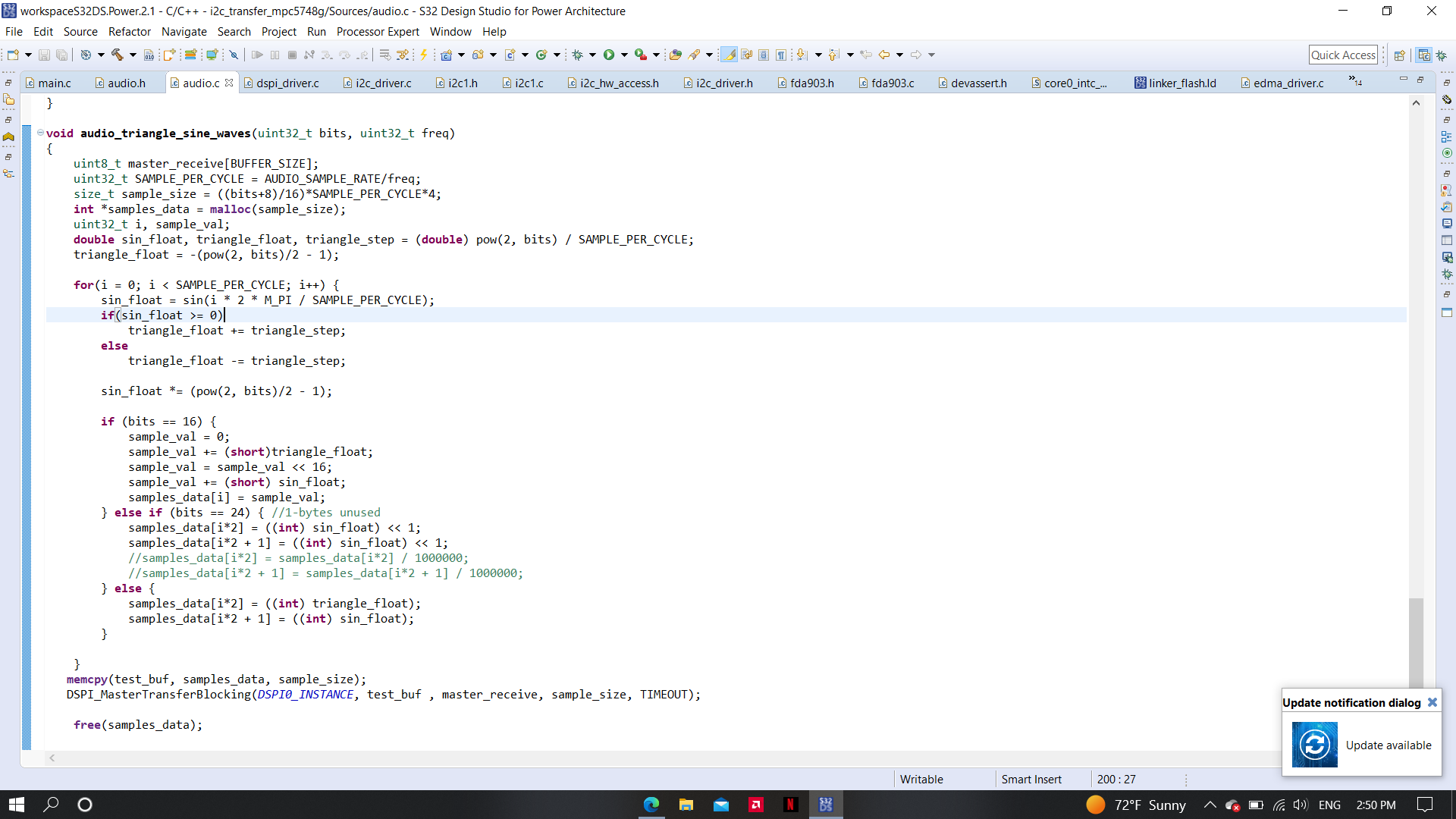Switch to the main.c editor tab

(55, 83)
